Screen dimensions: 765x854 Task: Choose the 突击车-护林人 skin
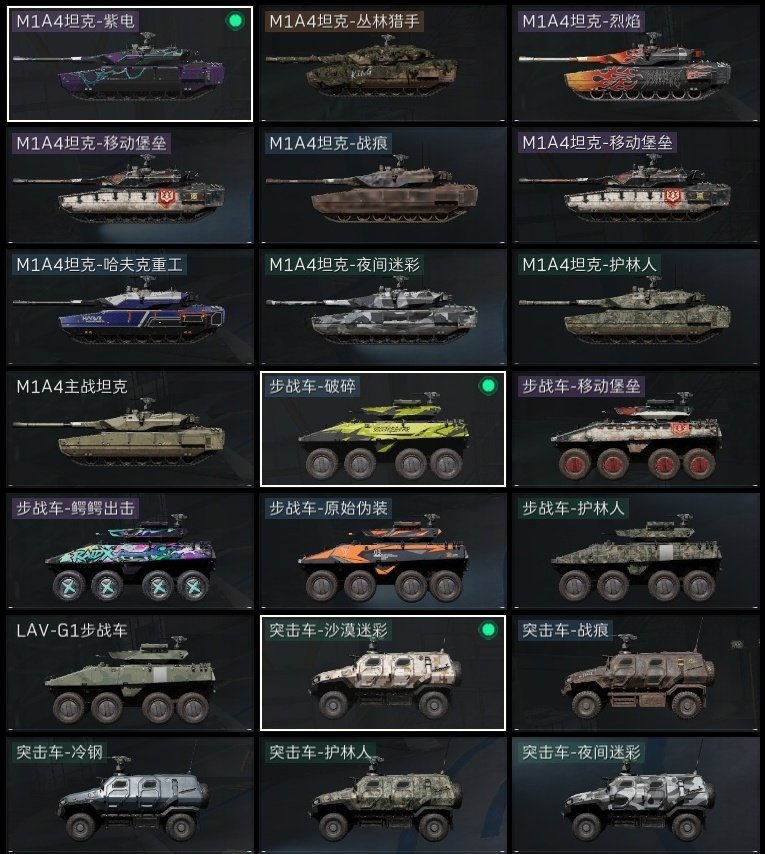tap(383, 795)
